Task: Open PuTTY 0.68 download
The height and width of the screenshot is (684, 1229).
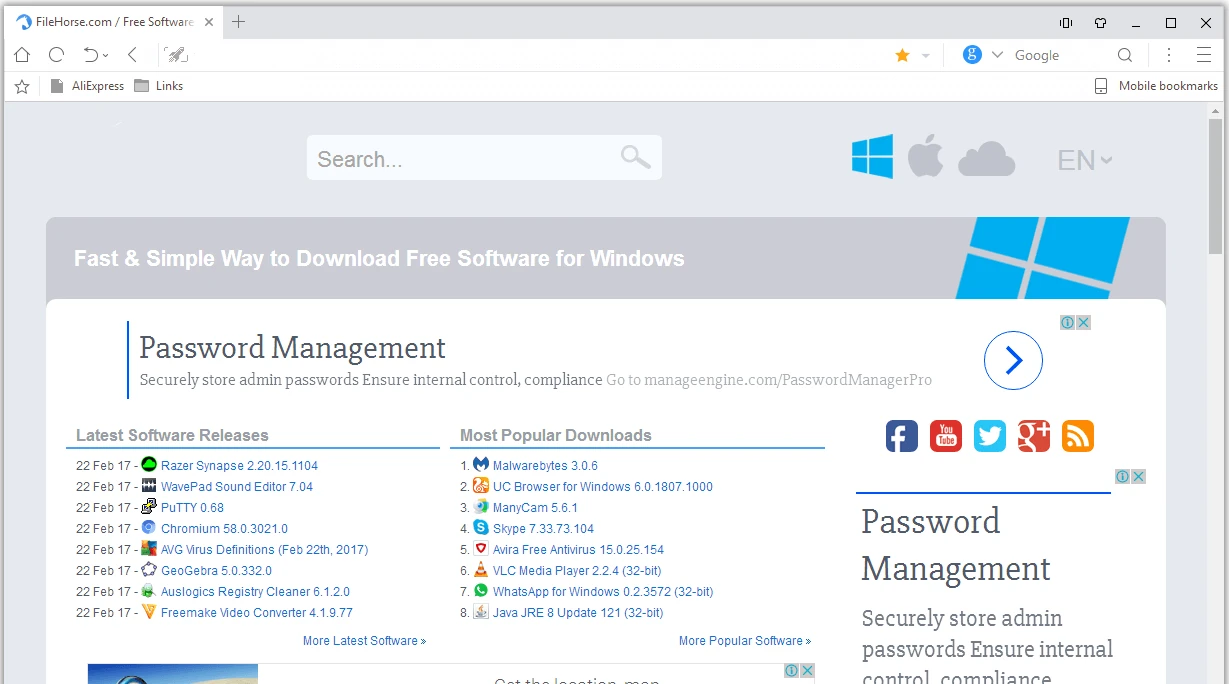Action: [192, 508]
